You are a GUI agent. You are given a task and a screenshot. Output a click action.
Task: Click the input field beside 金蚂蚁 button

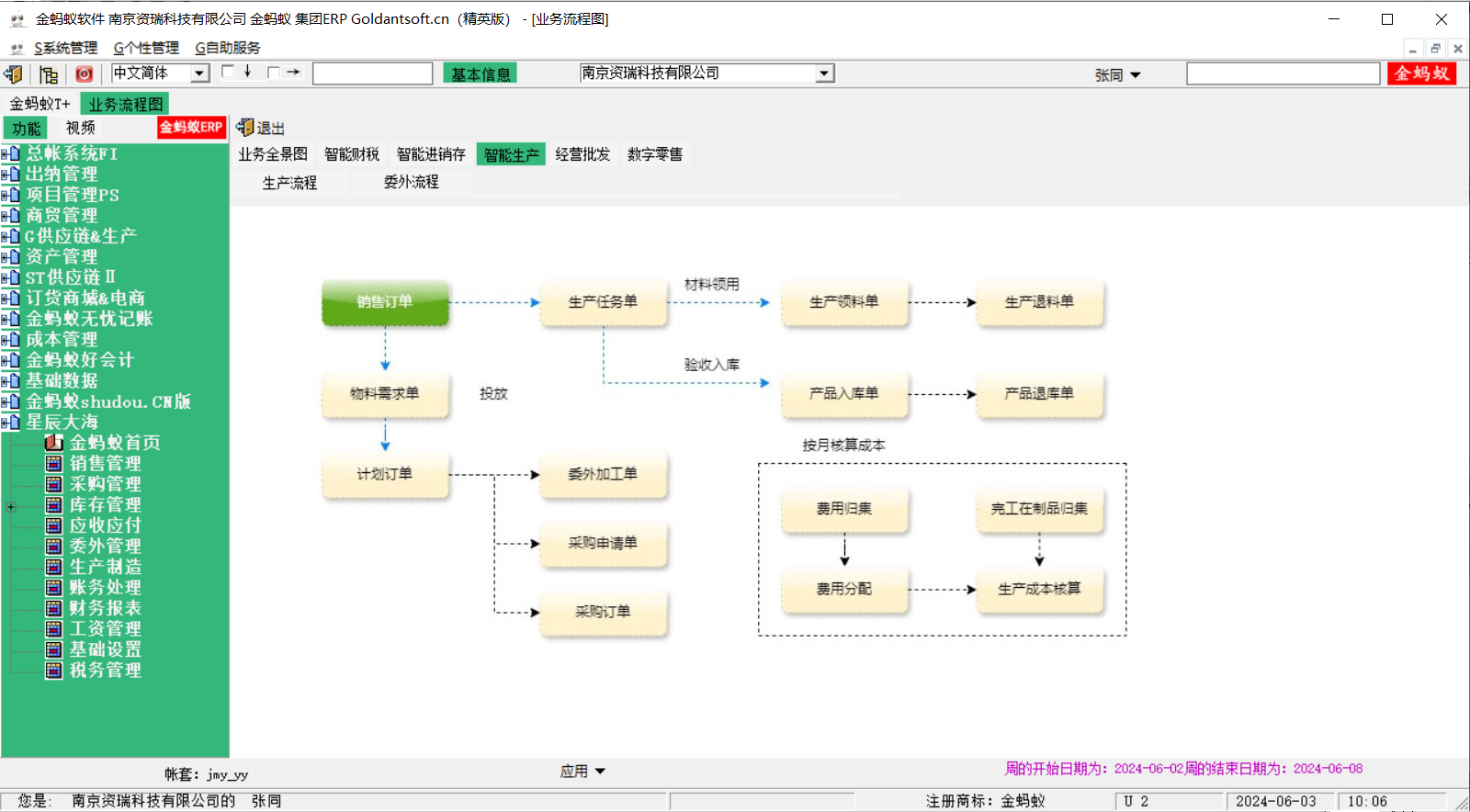(1283, 73)
